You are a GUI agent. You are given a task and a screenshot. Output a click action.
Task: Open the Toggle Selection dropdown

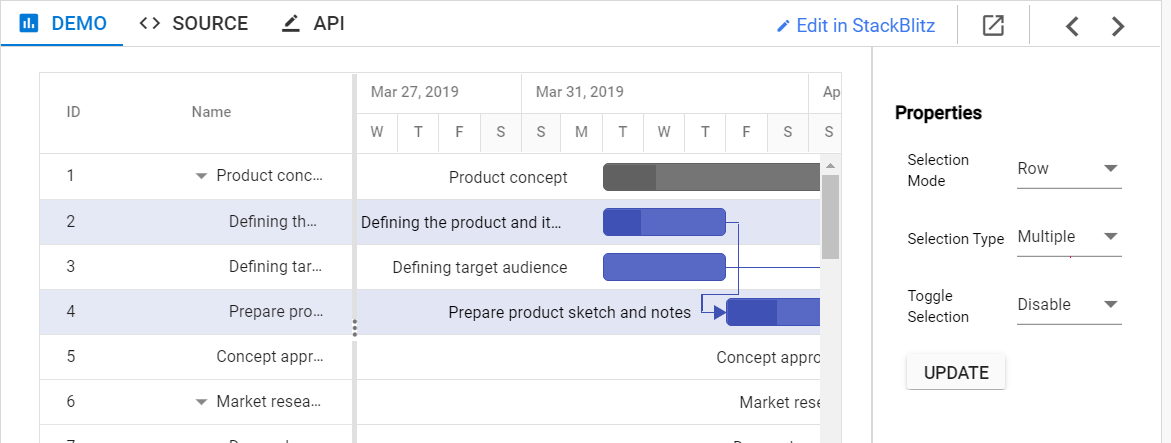coord(1068,305)
